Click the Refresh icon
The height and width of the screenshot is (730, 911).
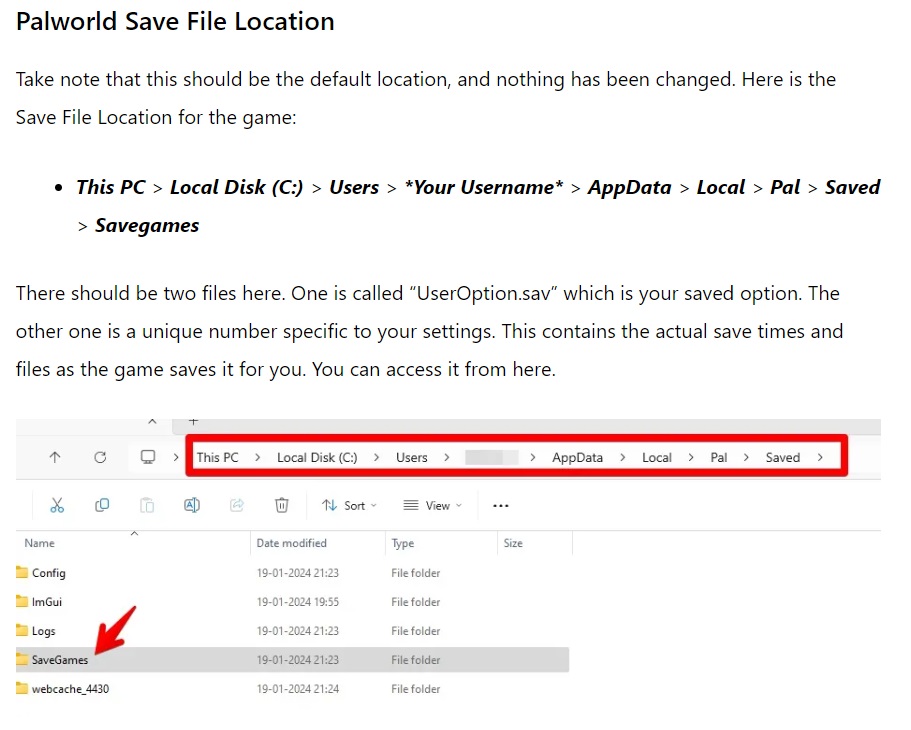[x=100, y=457]
